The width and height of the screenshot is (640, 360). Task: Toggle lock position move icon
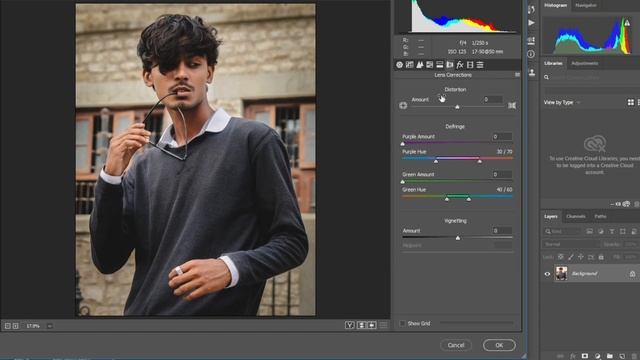[580, 257]
